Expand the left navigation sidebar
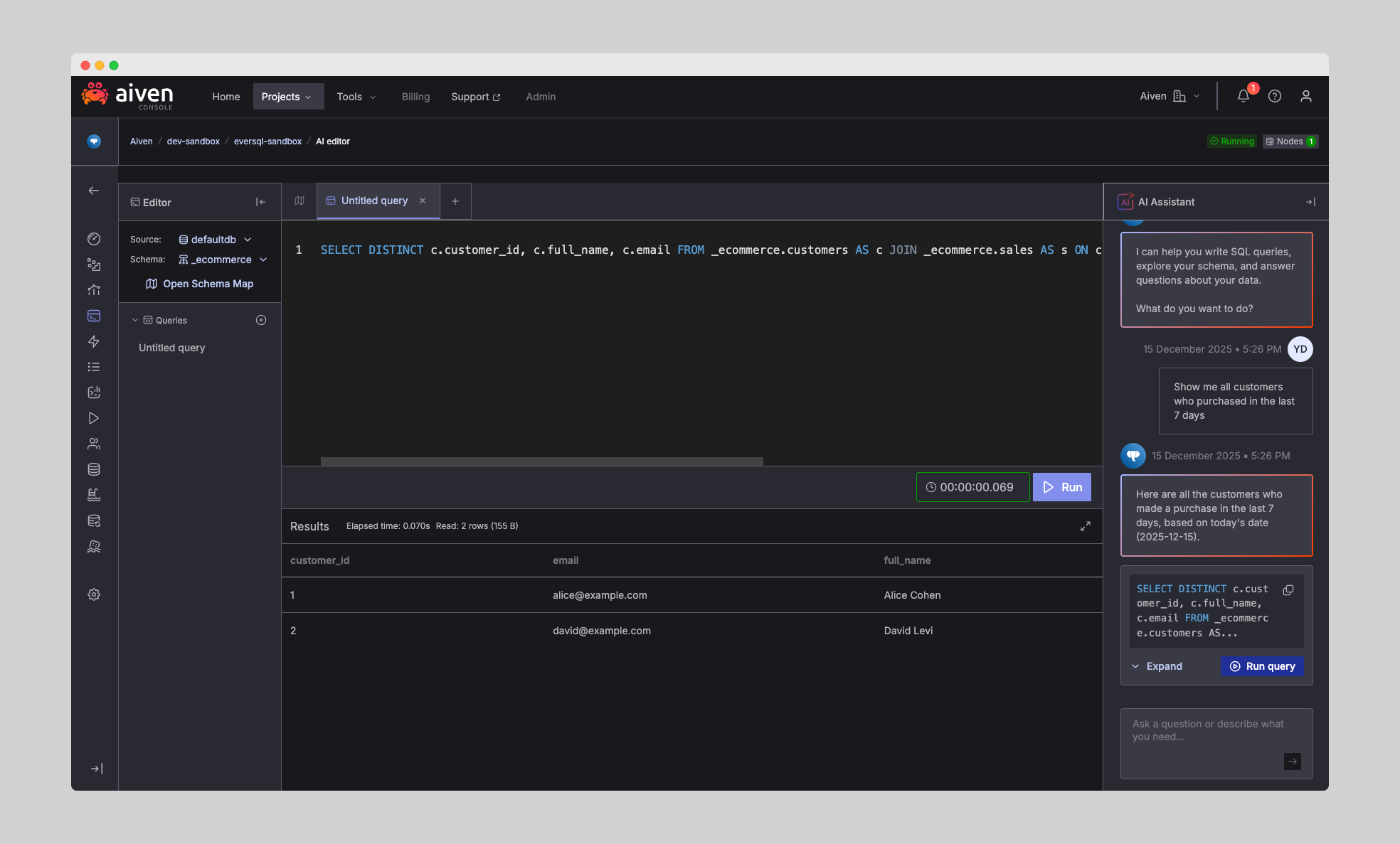Screen dimensions: 1400x844 click(97, 769)
